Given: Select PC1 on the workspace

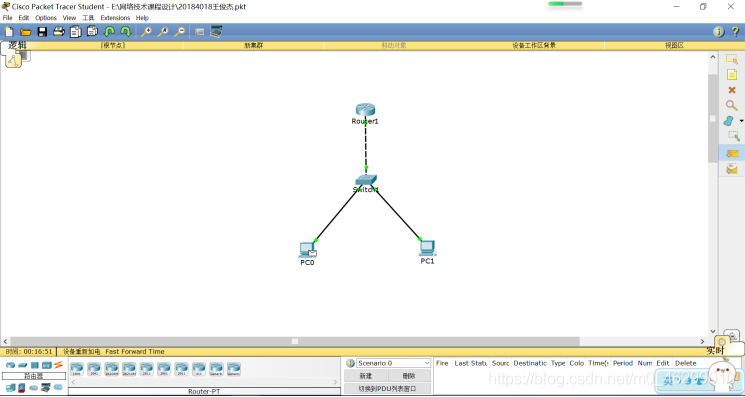Looking at the screenshot, I should tap(427, 248).
